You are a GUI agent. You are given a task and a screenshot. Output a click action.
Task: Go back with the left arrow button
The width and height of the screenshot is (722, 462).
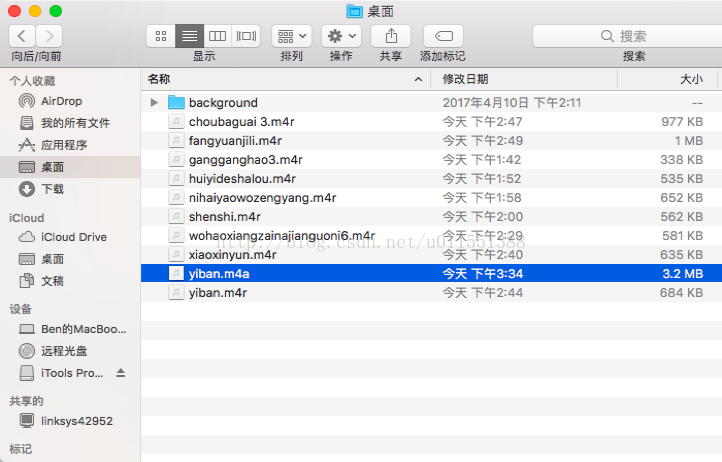coord(22,36)
